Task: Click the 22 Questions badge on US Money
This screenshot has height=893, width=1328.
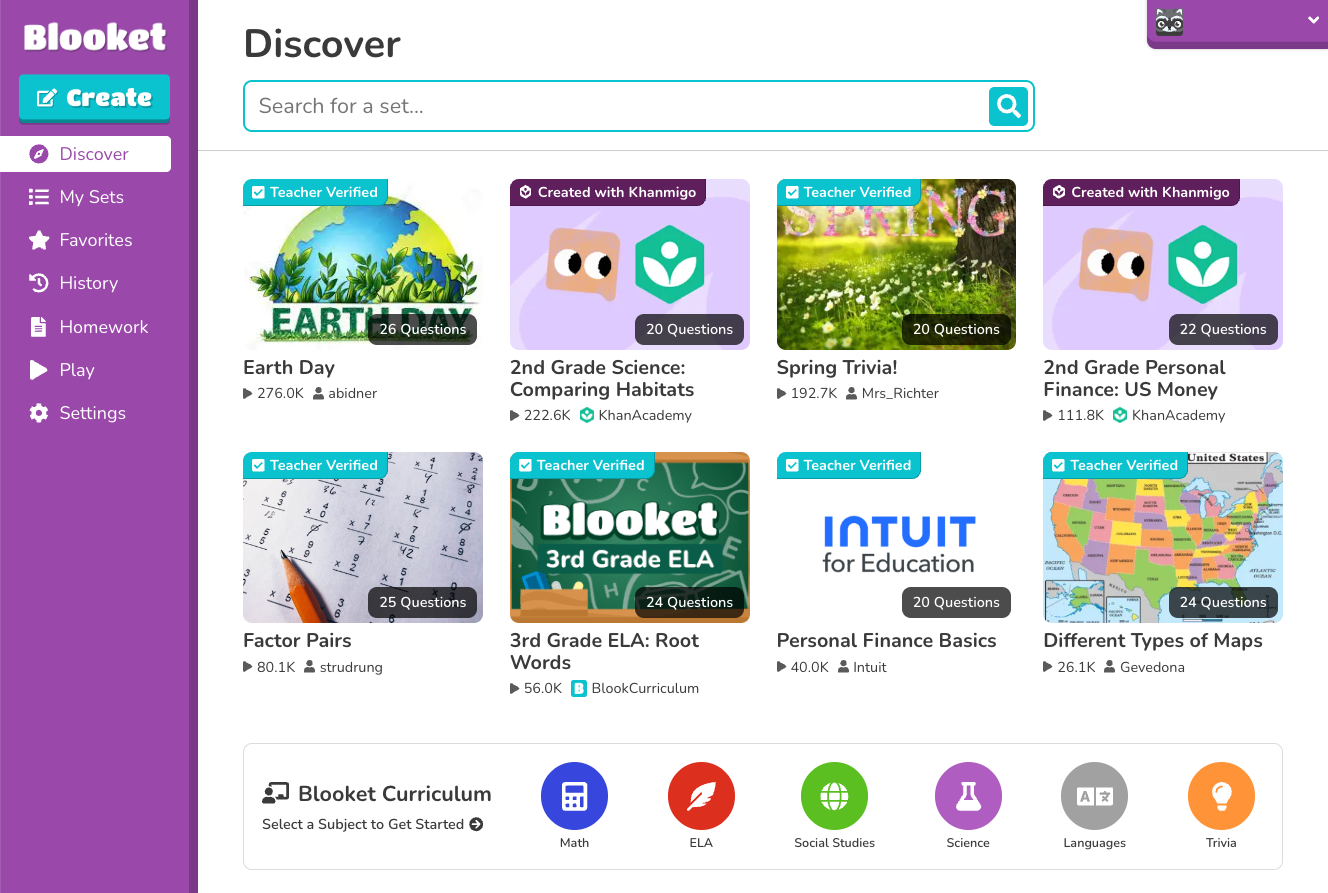Action: tap(1223, 329)
